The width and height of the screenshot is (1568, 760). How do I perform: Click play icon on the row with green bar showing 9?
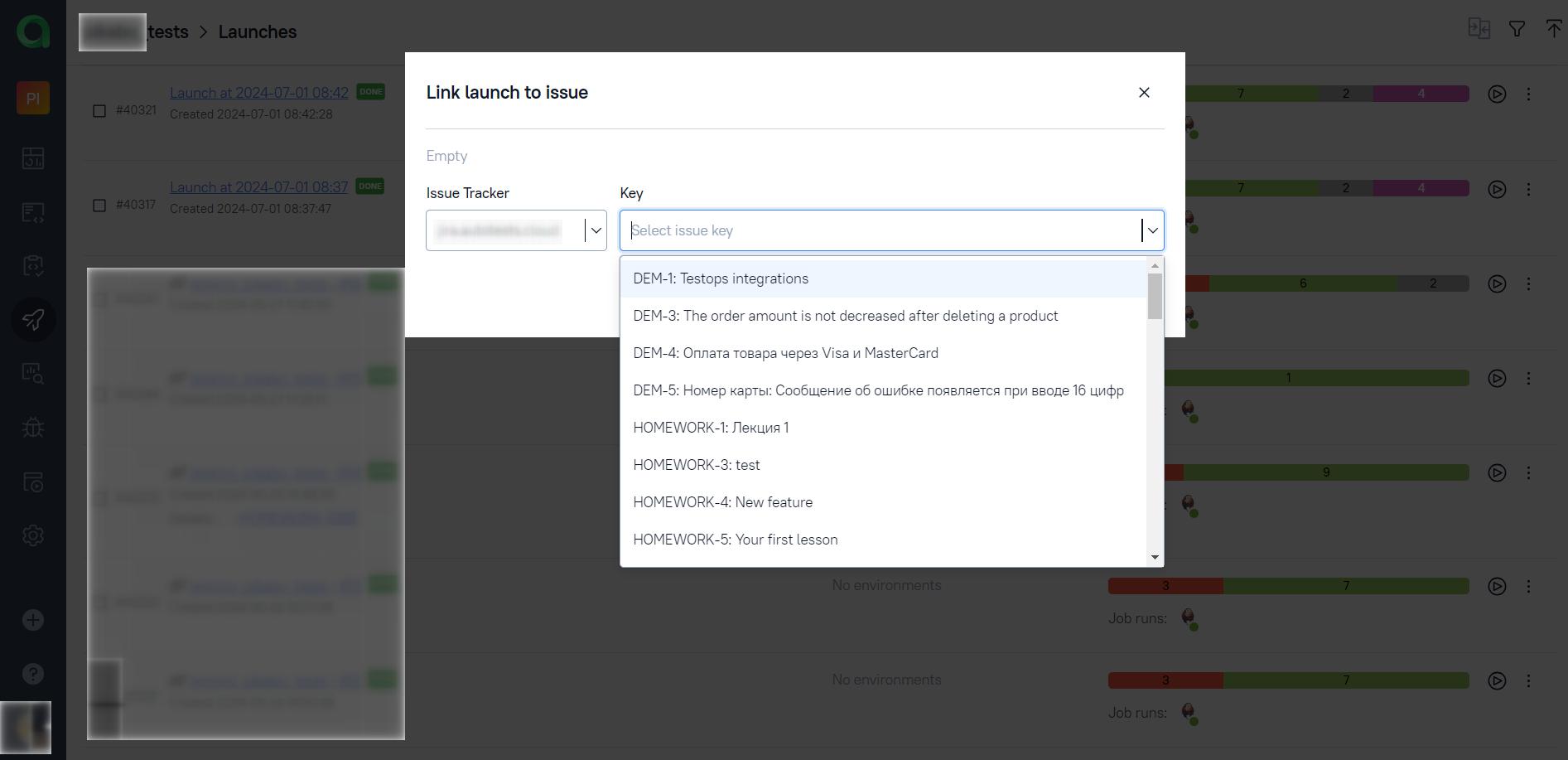[1497, 472]
